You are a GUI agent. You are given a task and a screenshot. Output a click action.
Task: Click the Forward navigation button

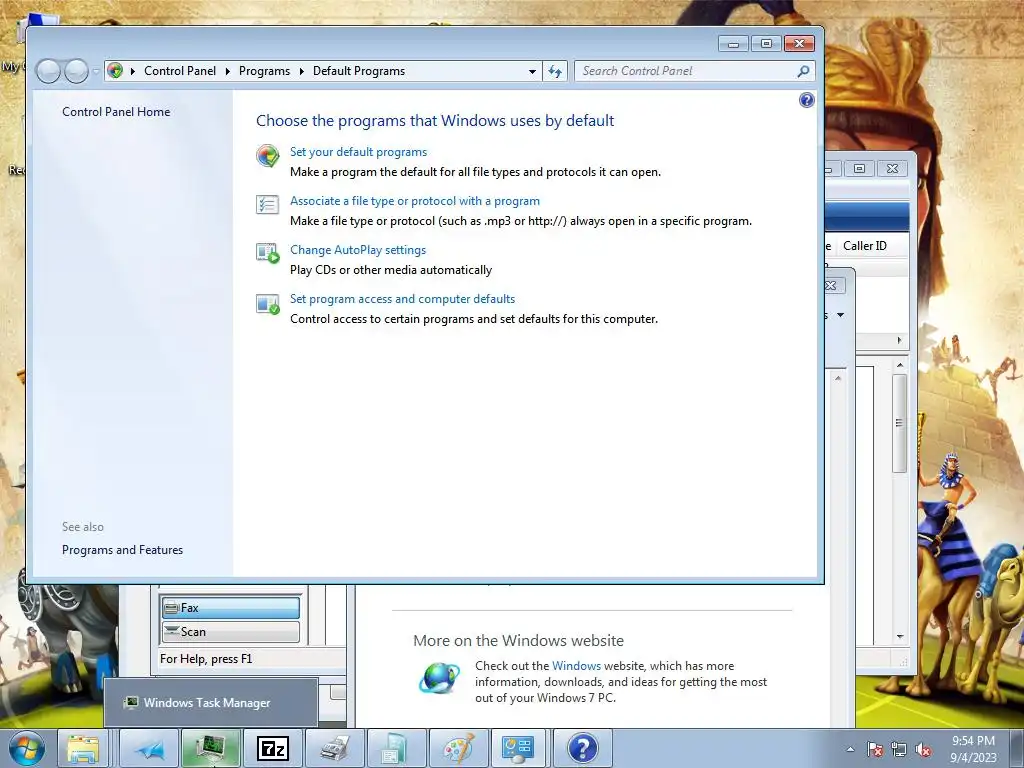click(76, 71)
